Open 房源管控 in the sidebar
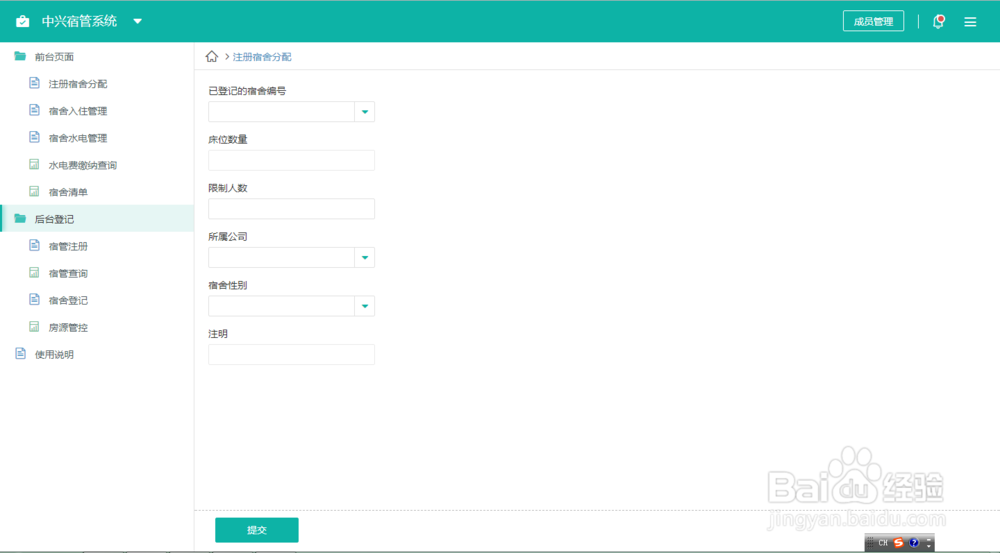The width and height of the screenshot is (1000, 553). click(x=68, y=328)
